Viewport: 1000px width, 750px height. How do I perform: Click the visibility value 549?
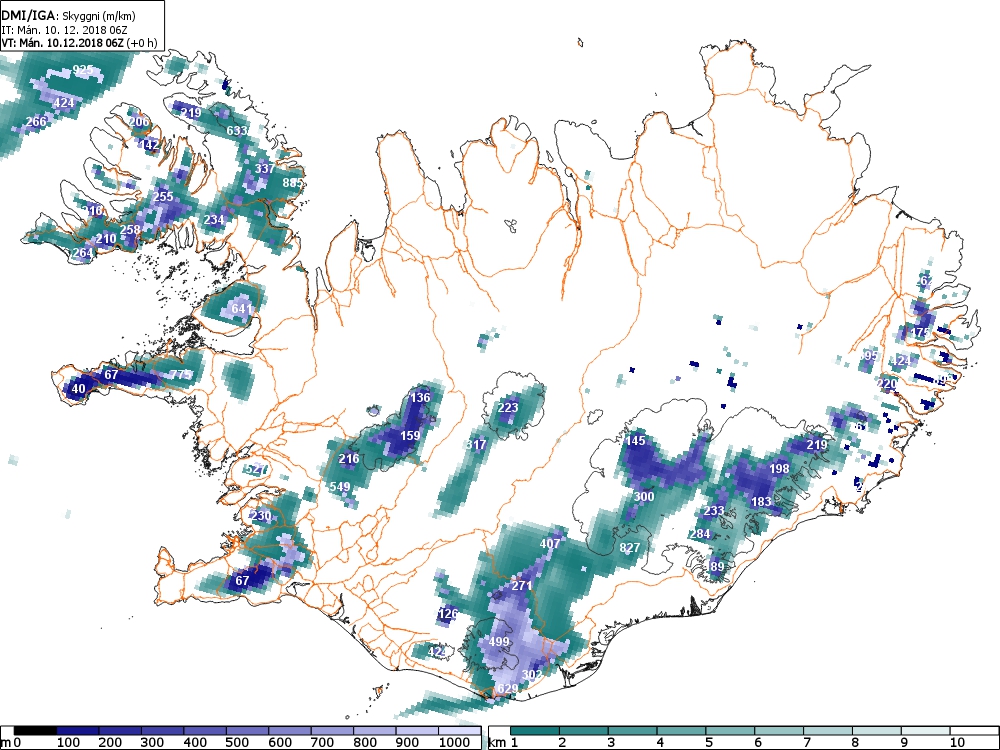[x=340, y=487]
